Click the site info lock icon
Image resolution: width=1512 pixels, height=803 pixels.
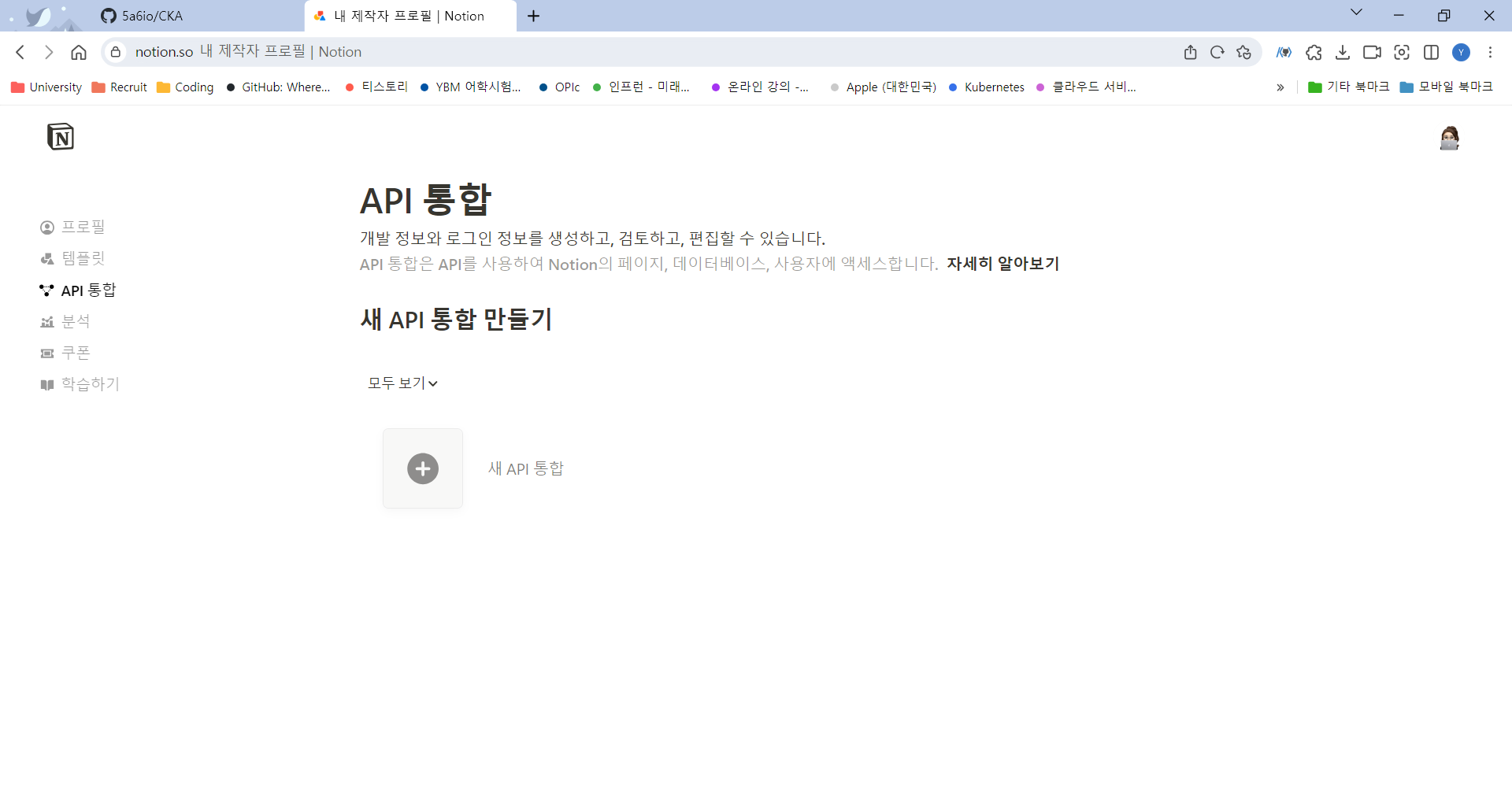tap(116, 52)
